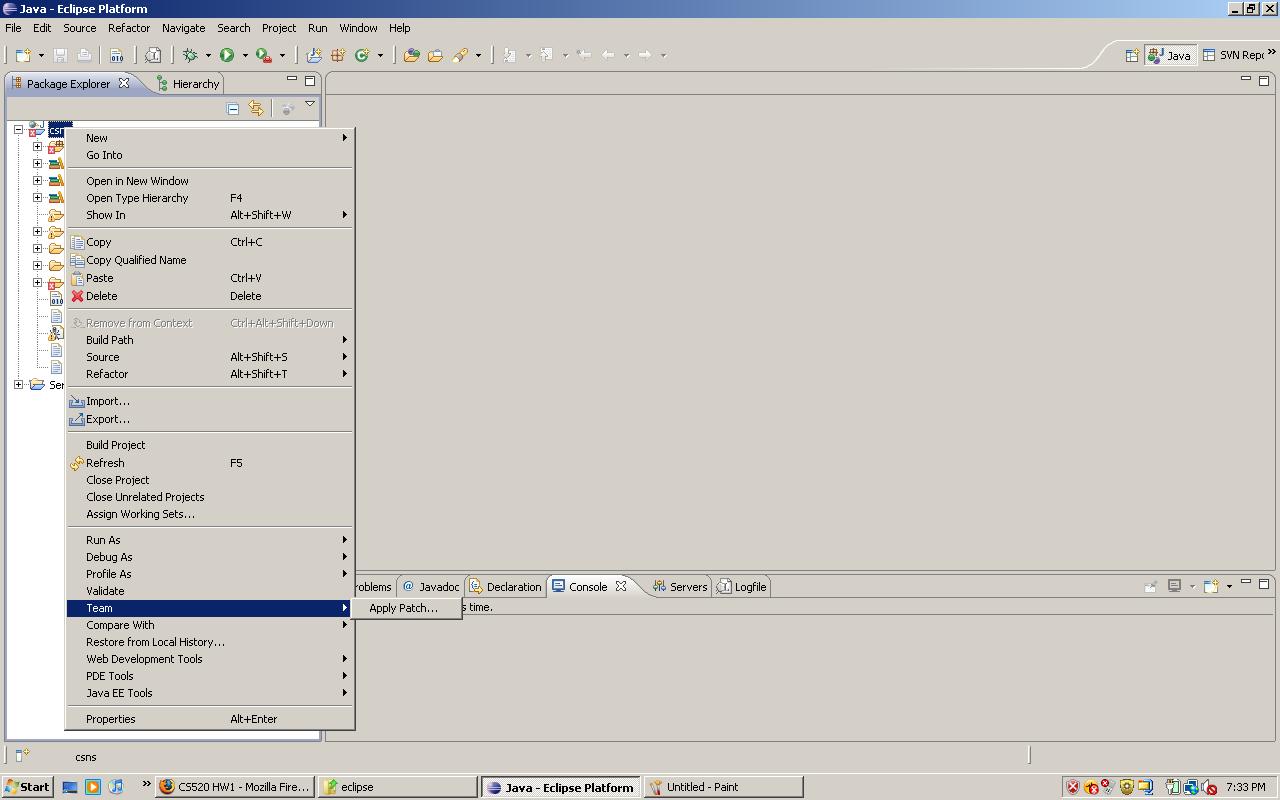Viewport: 1280px width, 800px height.
Task: Click the Windows Start button
Action: (x=27, y=787)
